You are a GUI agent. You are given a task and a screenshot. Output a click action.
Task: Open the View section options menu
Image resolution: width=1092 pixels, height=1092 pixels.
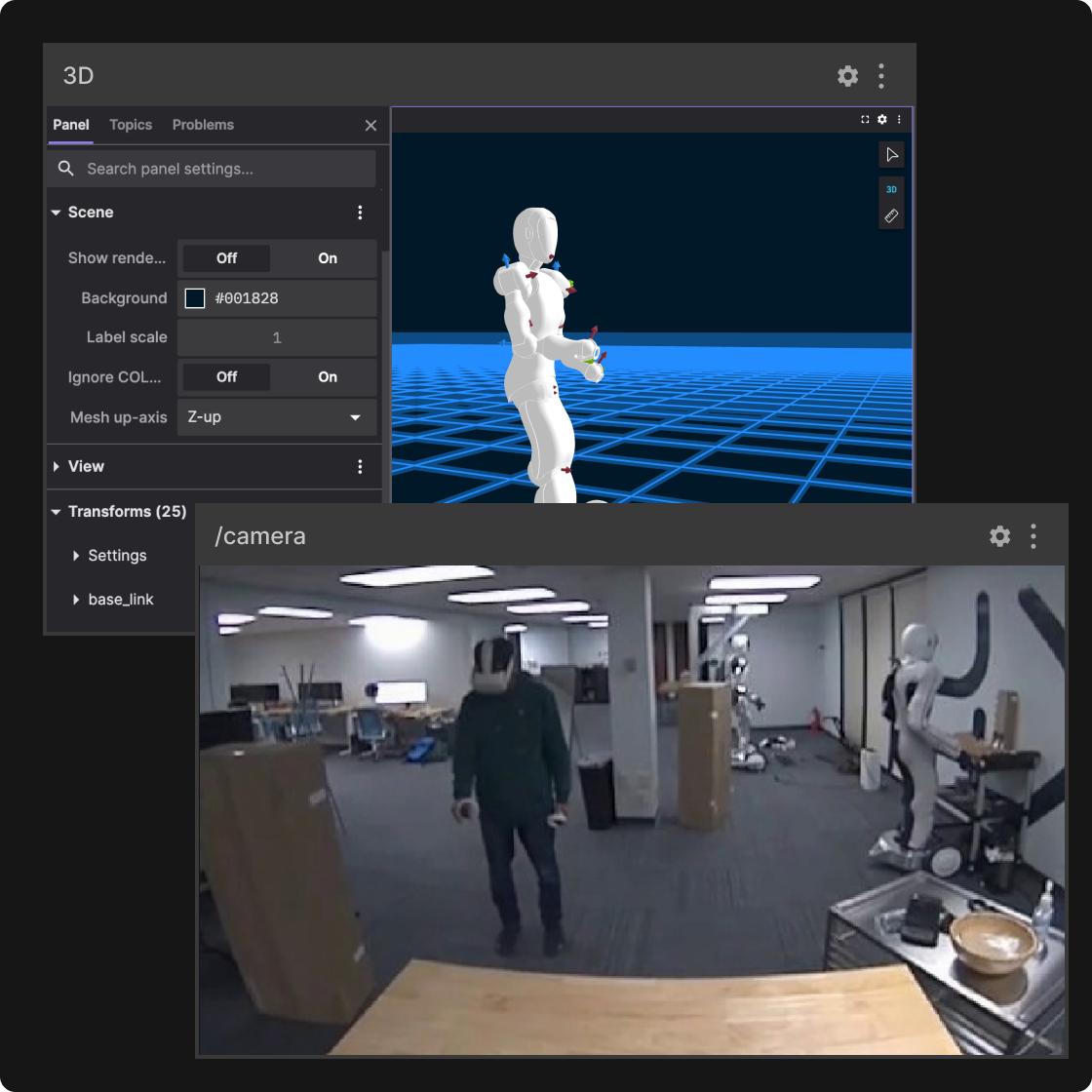pyautogui.click(x=360, y=466)
